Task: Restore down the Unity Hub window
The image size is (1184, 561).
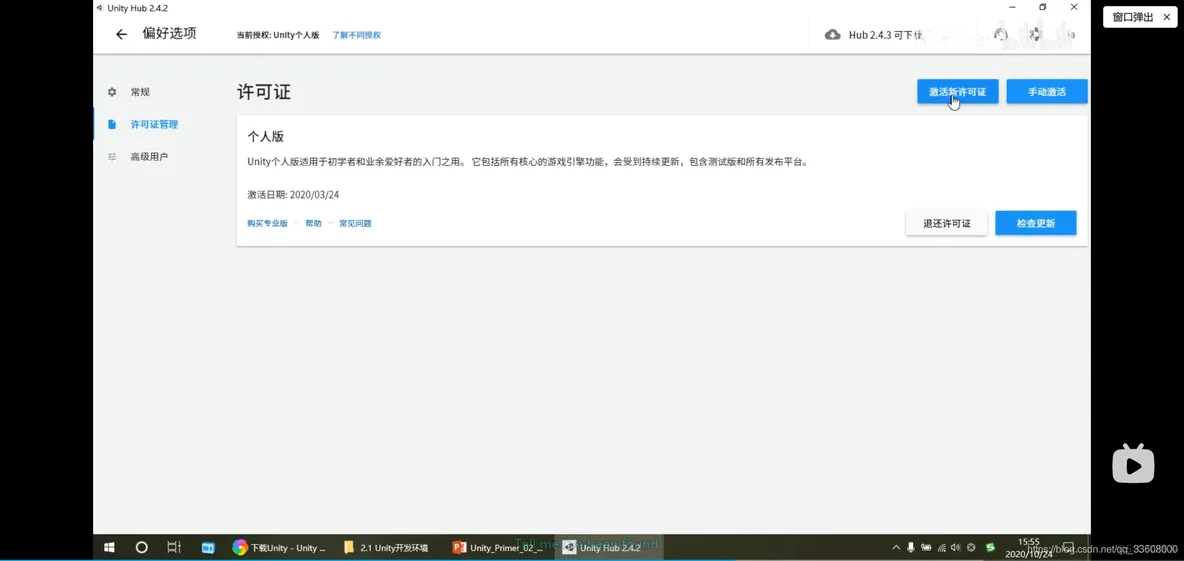Action: click(1042, 7)
